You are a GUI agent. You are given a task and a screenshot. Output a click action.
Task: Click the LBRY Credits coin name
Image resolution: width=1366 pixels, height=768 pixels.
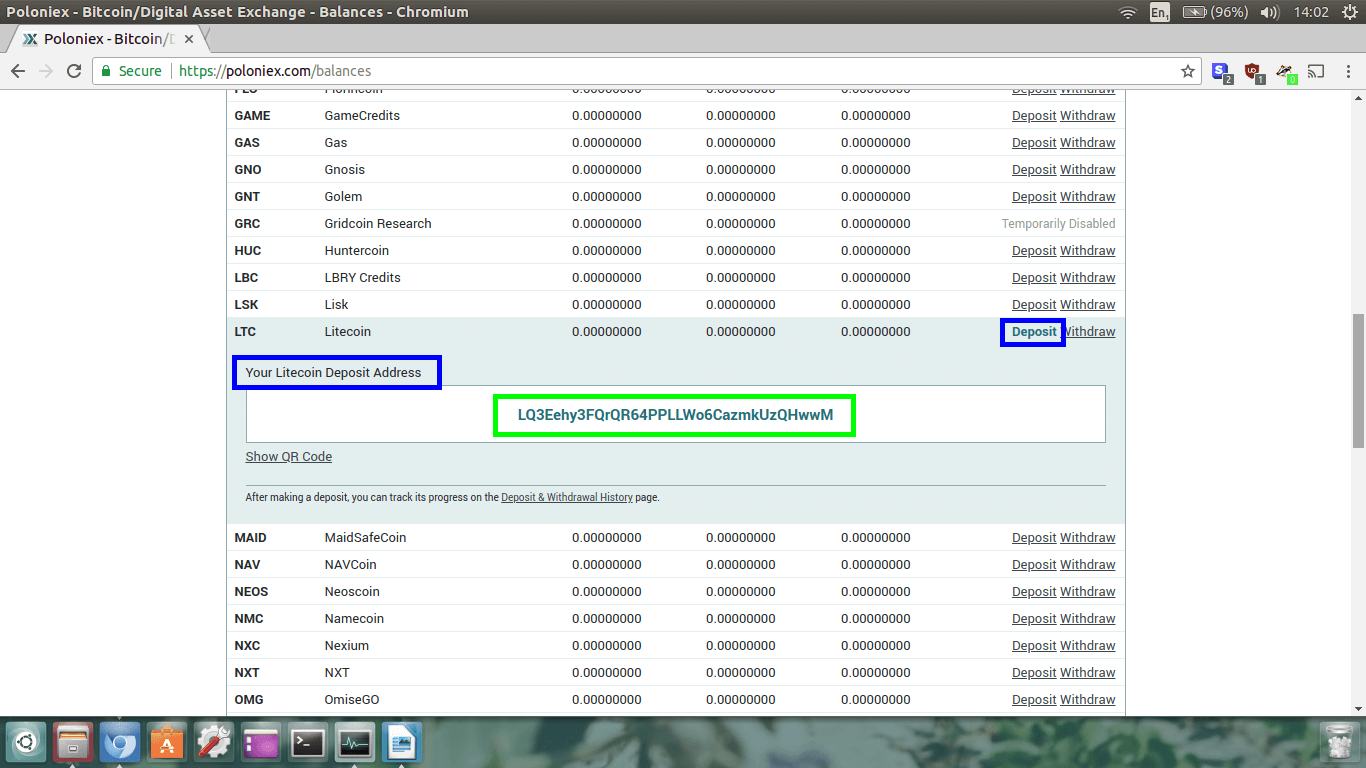[363, 278]
